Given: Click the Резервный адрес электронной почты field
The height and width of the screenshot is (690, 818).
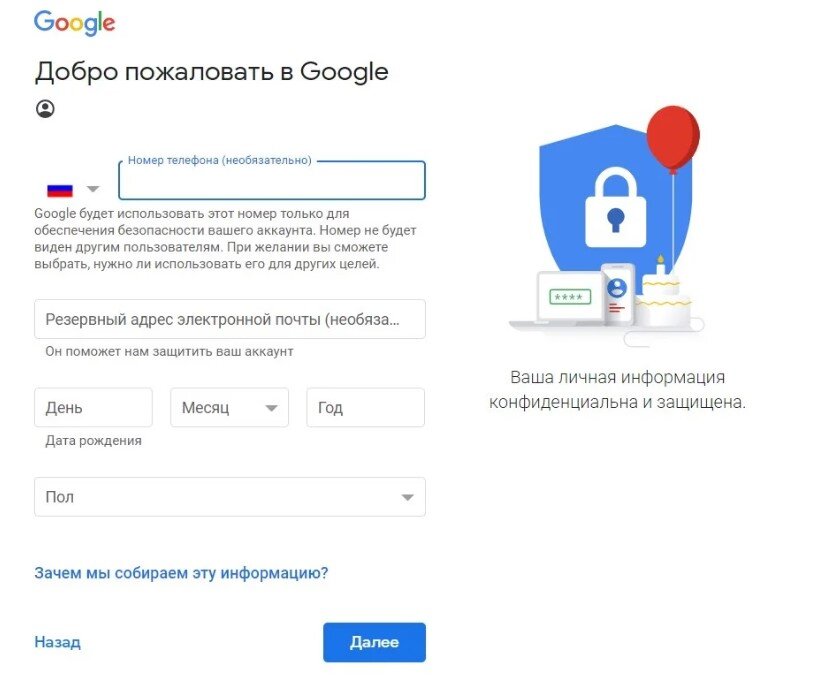Looking at the screenshot, I should point(229,318).
